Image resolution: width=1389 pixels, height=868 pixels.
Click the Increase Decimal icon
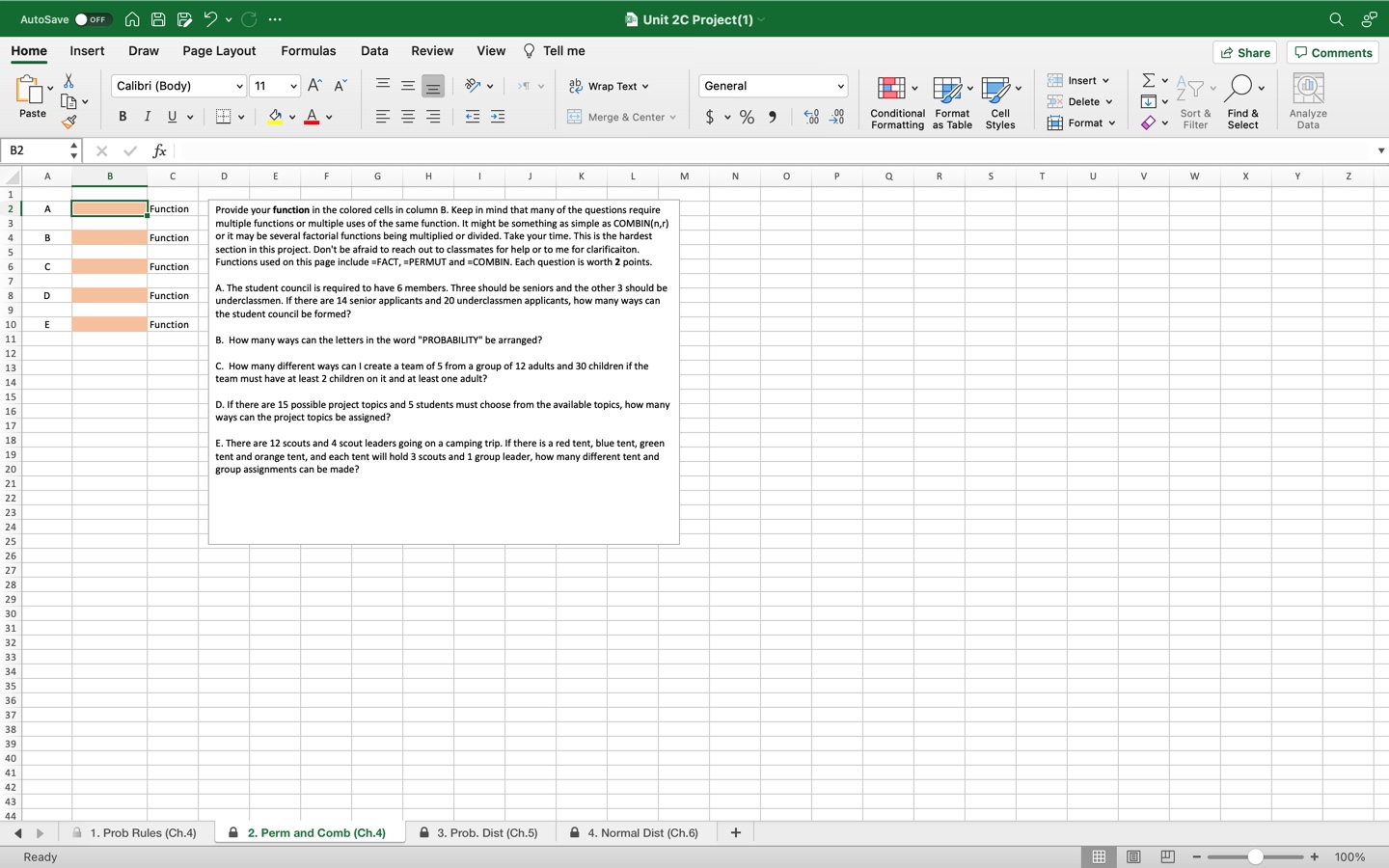tap(811, 117)
